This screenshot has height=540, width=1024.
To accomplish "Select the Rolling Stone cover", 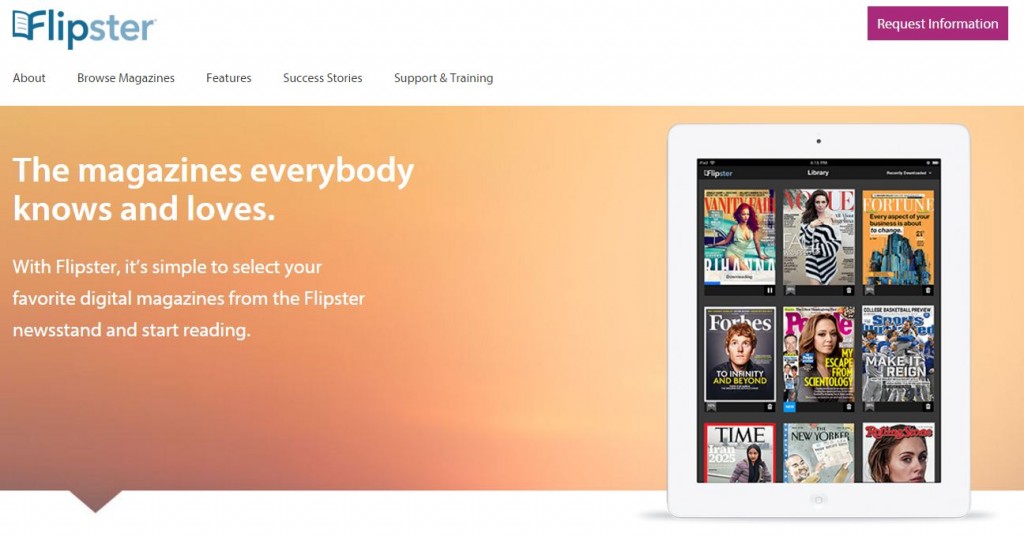I will point(898,453).
